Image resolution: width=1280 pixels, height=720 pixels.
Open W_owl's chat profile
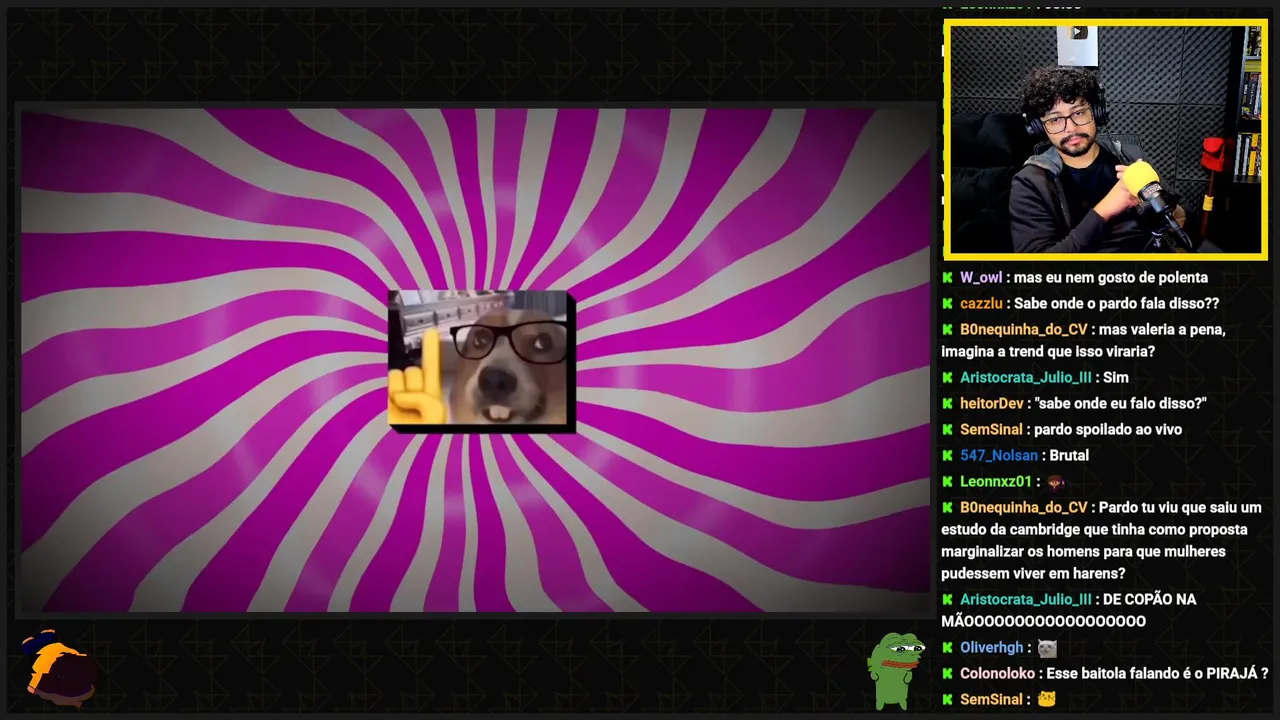[x=980, y=278]
